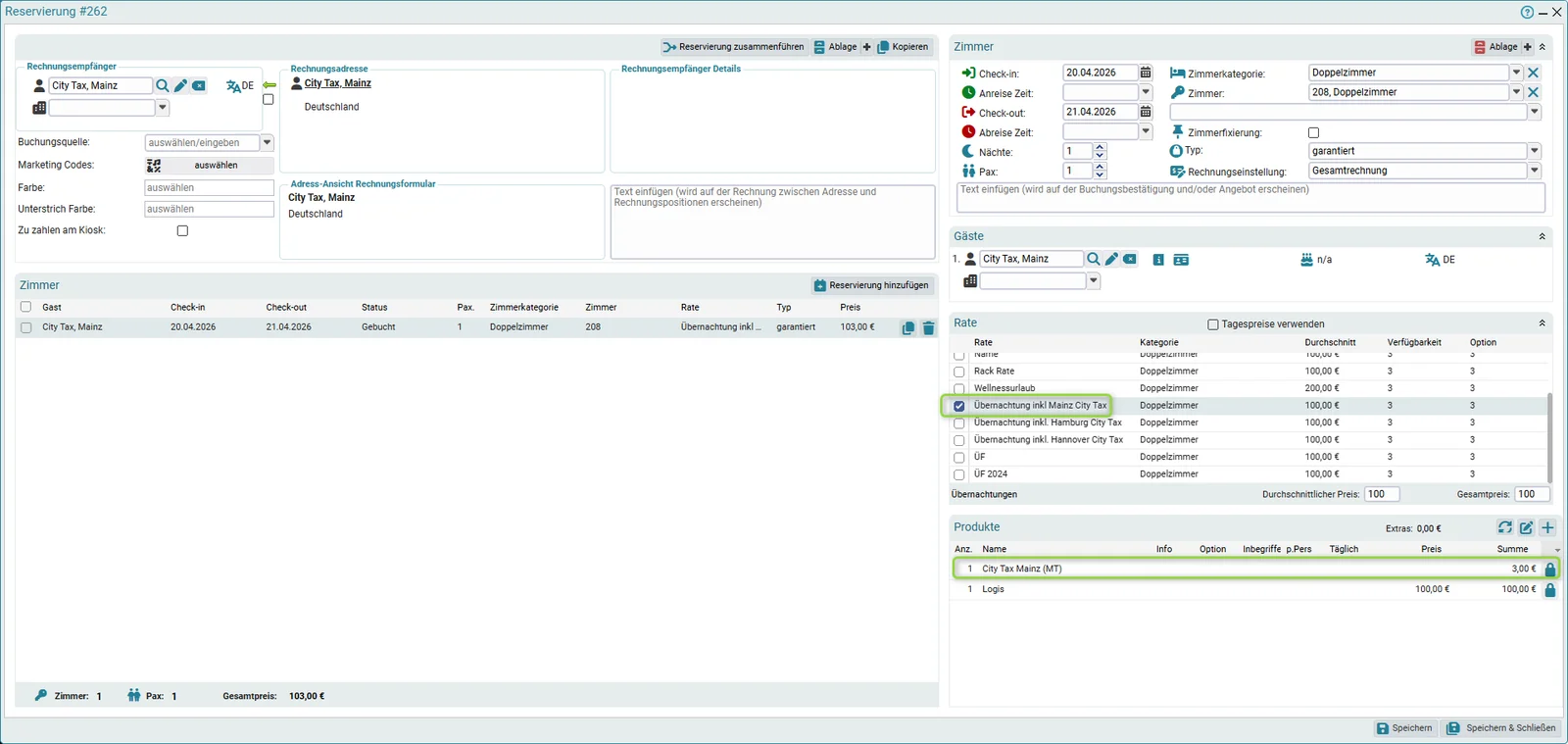
Task: Click the lock icon on the Logis row
Action: click(1550, 590)
